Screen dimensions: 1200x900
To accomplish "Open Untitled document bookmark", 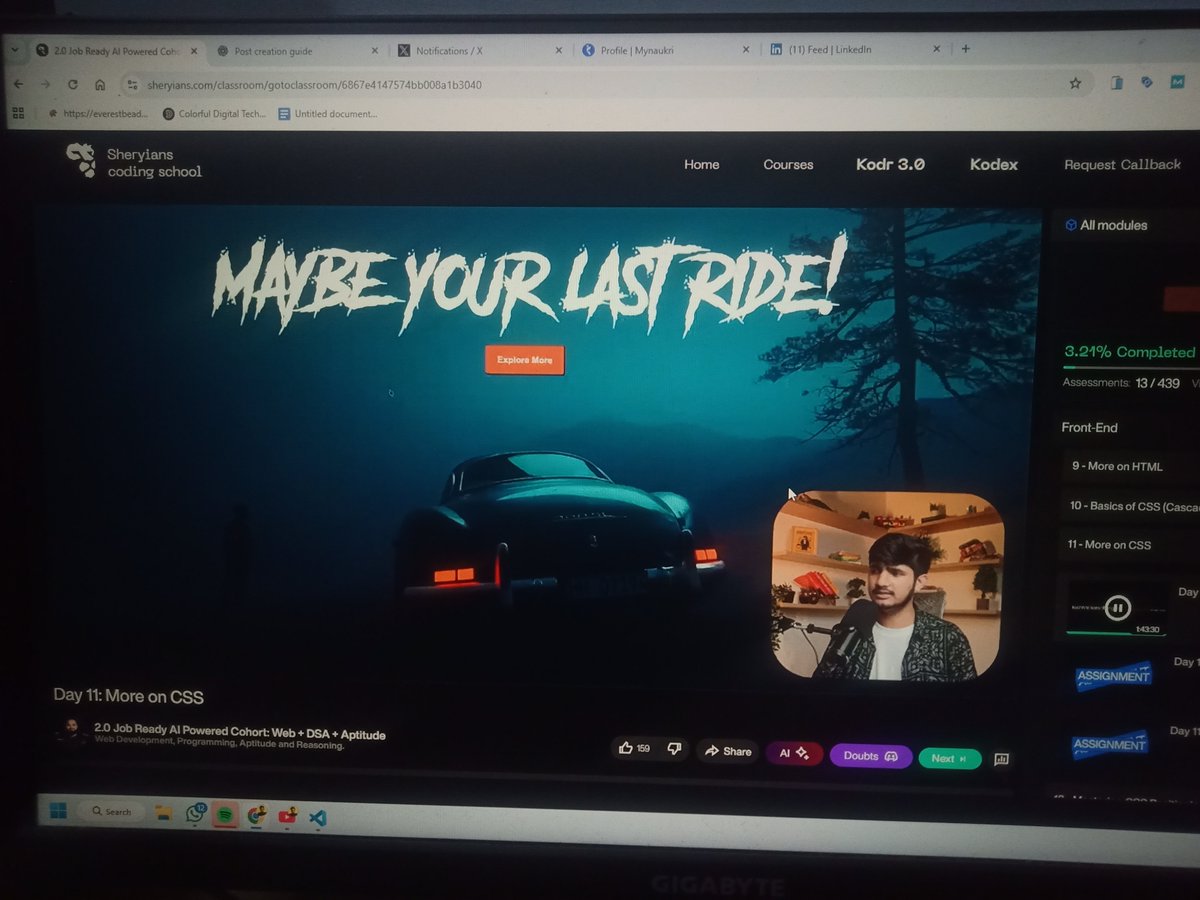I will tap(328, 114).
